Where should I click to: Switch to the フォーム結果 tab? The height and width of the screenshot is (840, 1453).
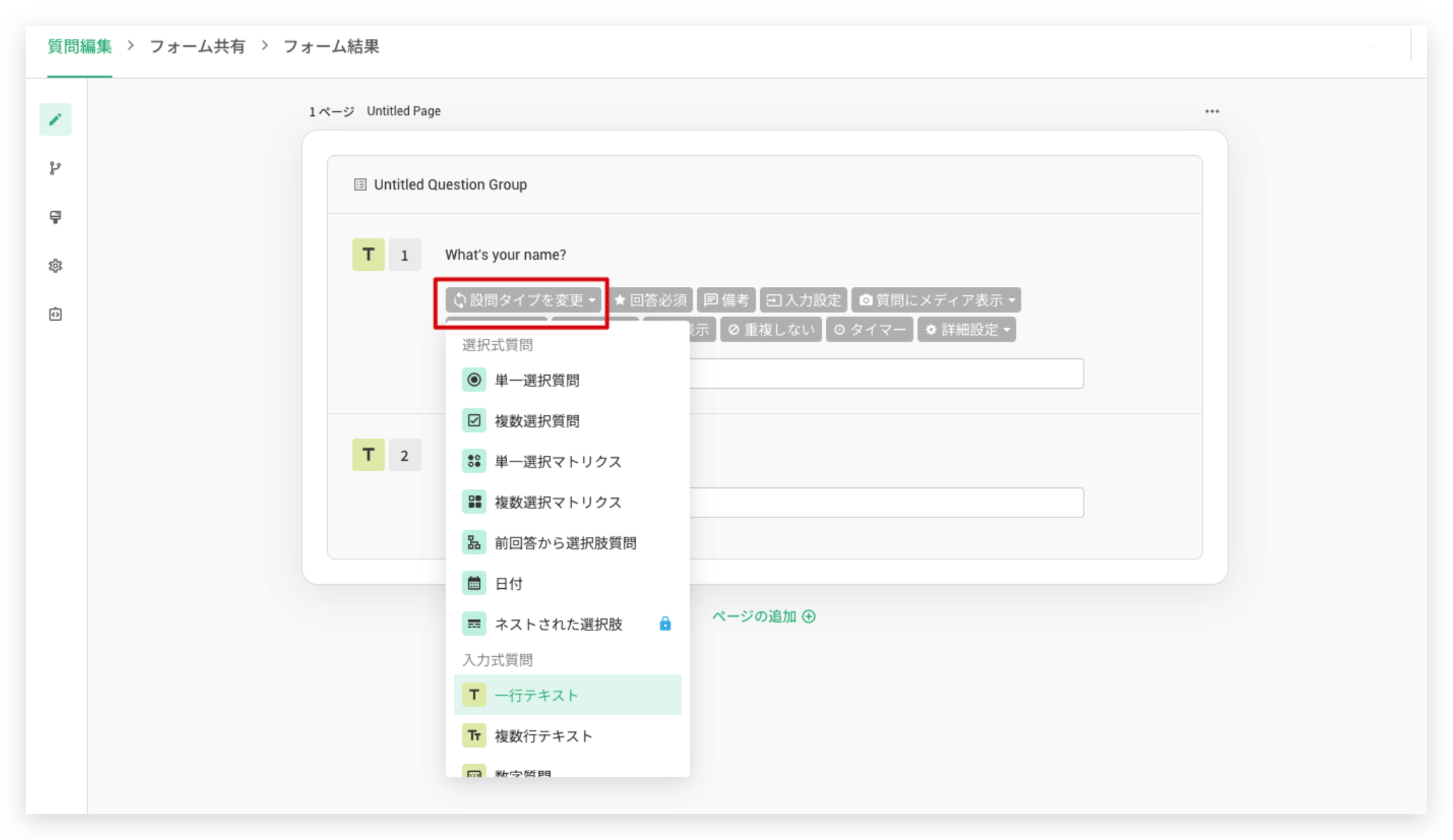coord(331,47)
